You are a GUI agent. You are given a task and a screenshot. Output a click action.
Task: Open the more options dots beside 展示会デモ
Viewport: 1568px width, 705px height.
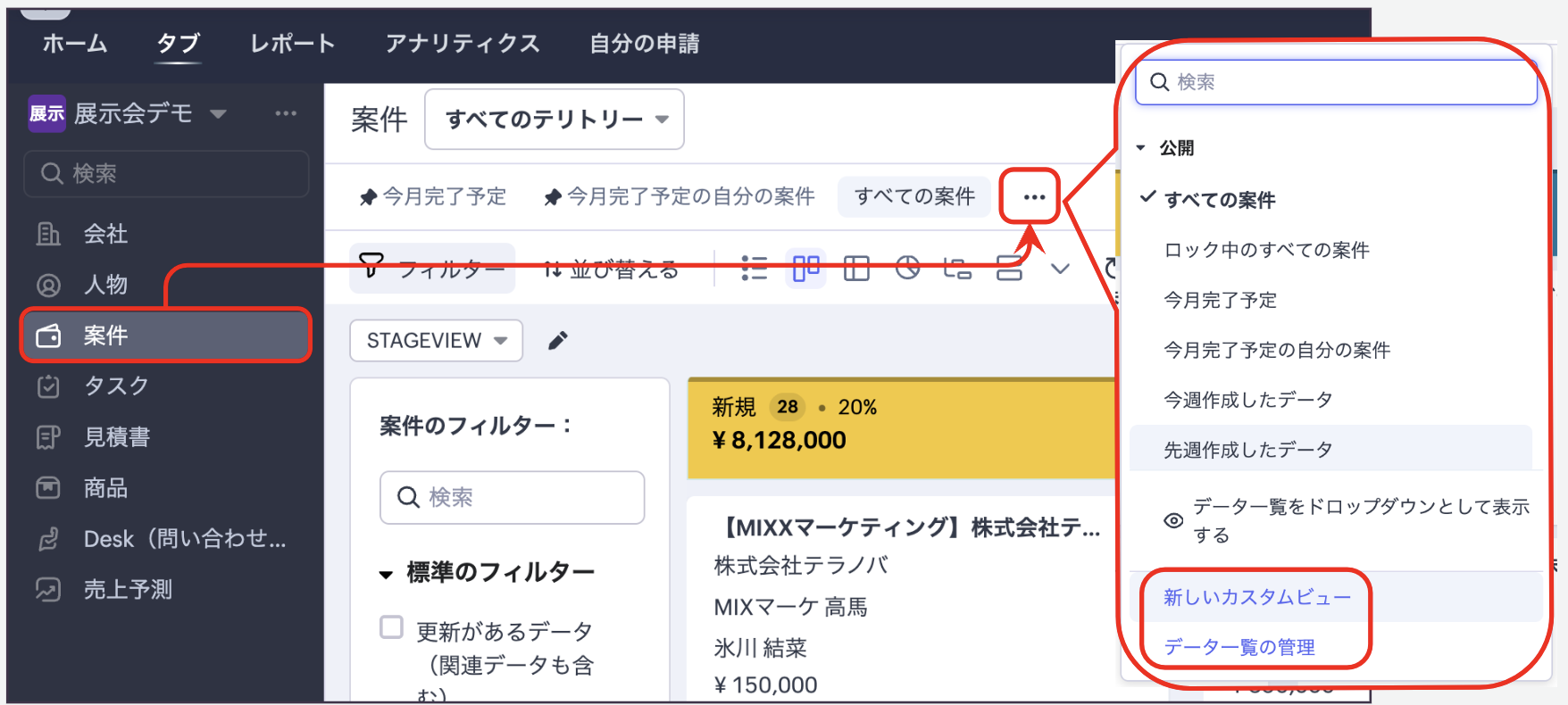coord(286,113)
